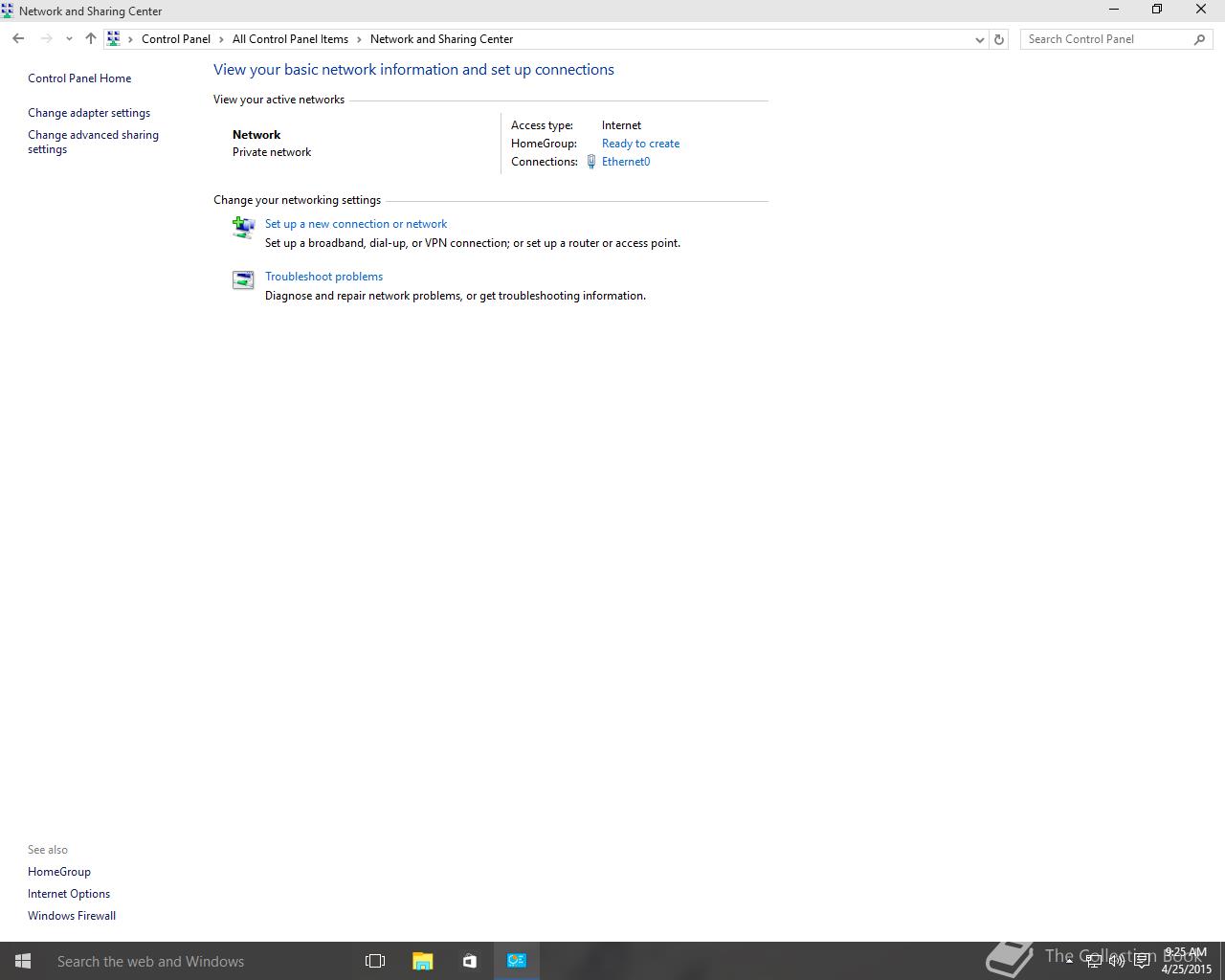Click the taskbar clock and date
Viewport: 1225px width, 980px height.
[x=1186, y=961]
